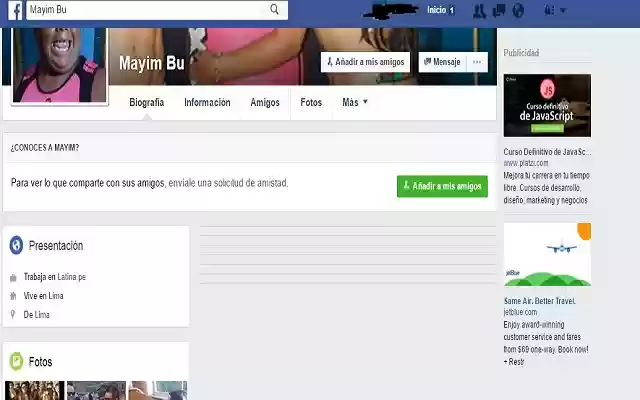This screenshot has height=400, width=640.
Task: Click the JetBlue airplane ad image
Action: click(547, 254)
